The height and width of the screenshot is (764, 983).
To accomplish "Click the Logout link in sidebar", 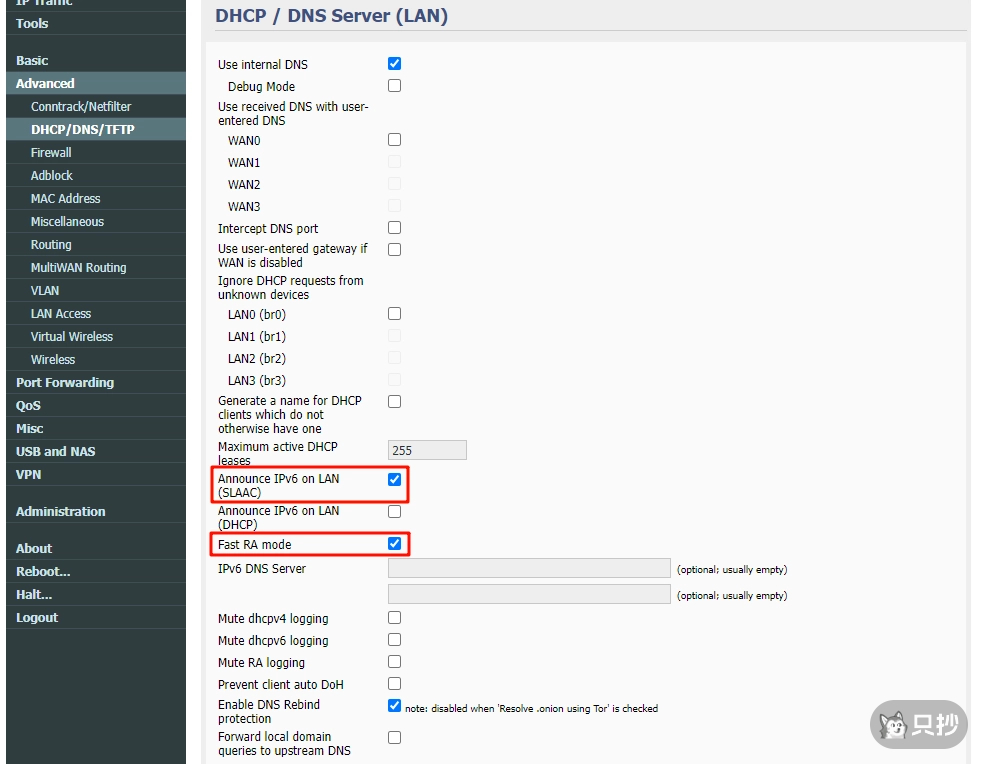I will (37, 618).
